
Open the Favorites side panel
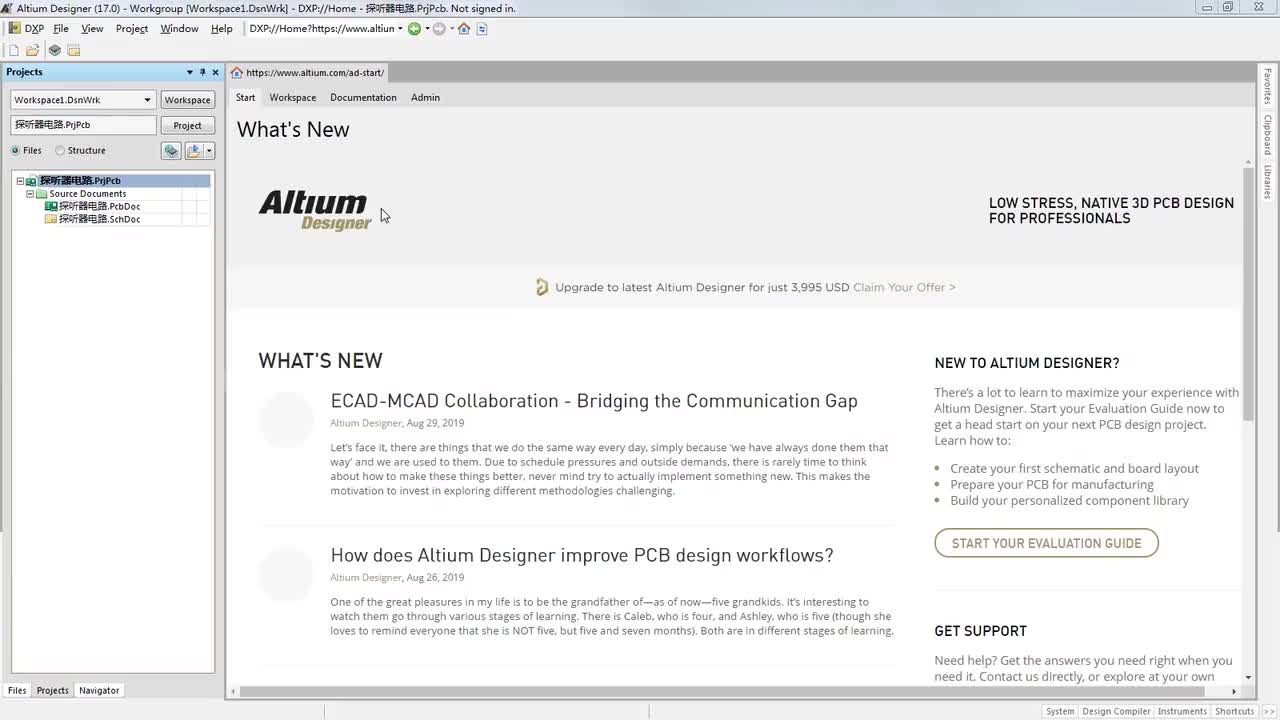click(x=1267, y=86)
